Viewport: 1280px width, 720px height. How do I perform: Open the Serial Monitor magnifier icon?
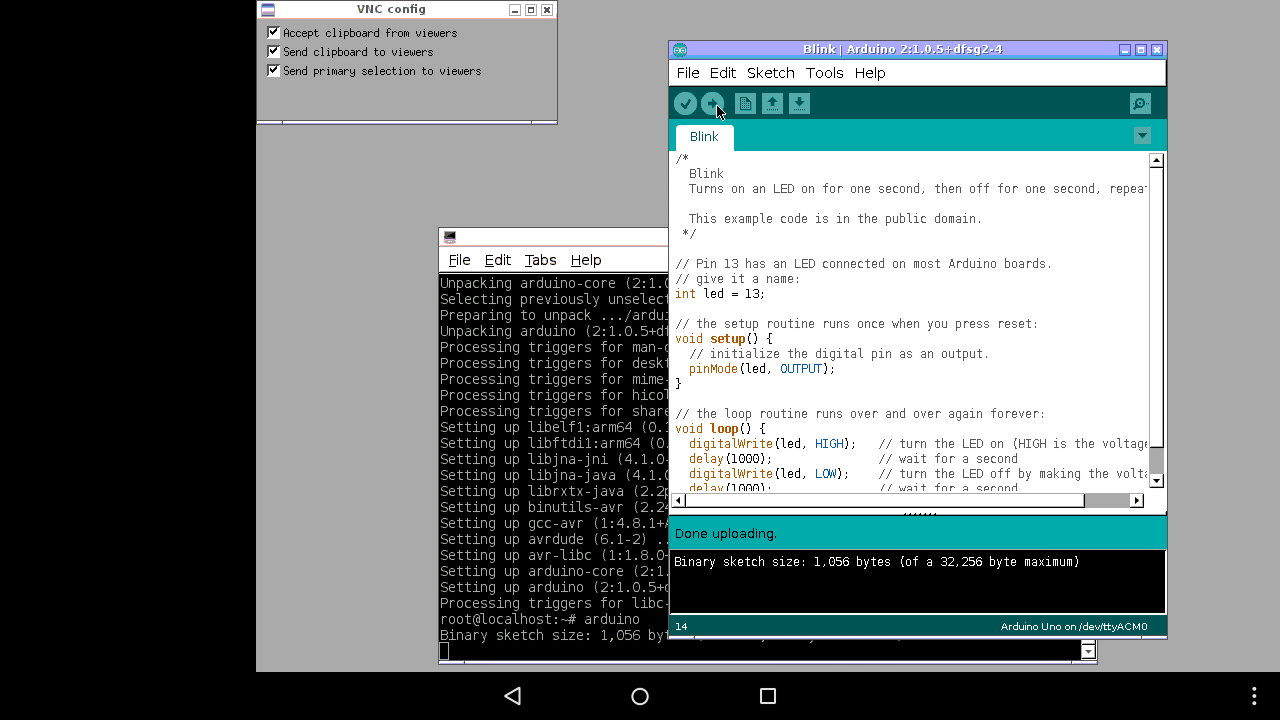point(1140,103)
